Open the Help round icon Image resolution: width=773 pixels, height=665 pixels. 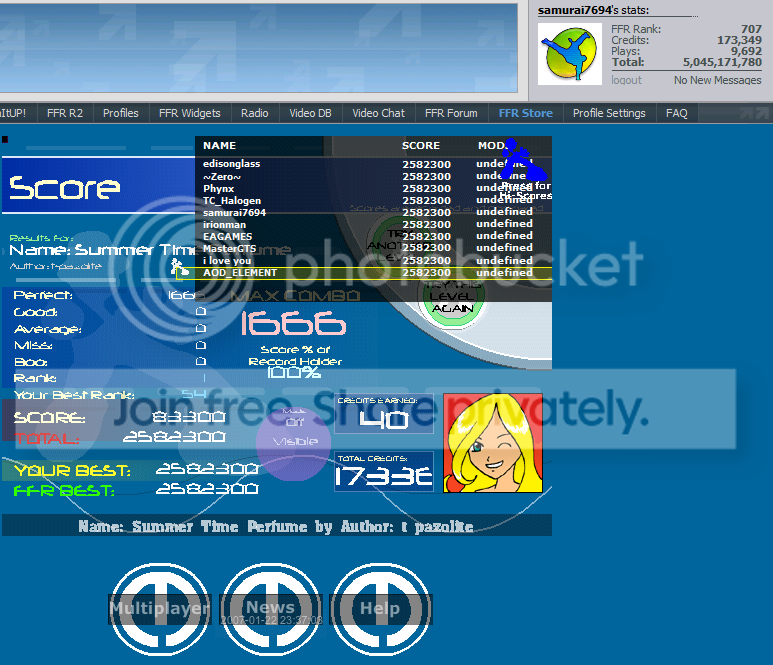pos(380,606)
